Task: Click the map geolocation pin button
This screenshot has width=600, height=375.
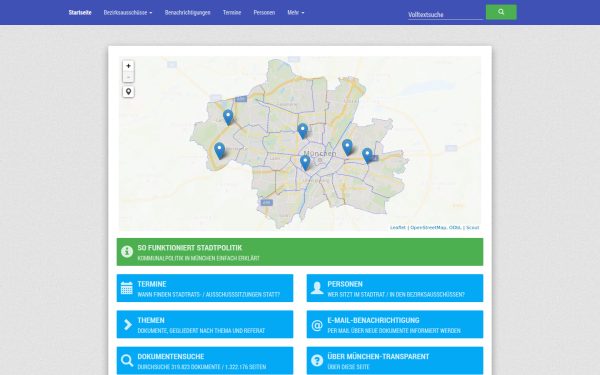Action: 128,92
